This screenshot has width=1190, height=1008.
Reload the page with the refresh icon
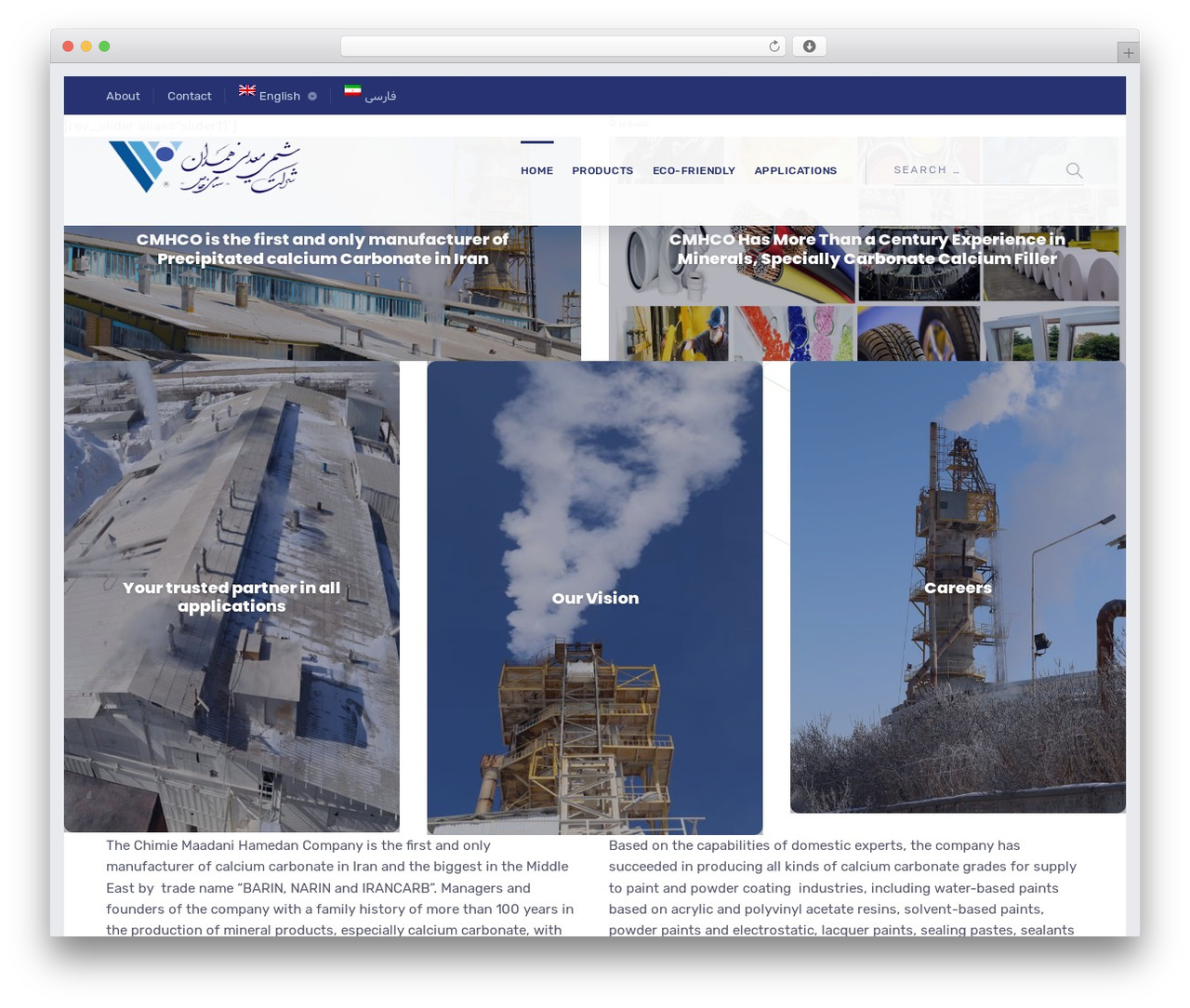(774, 46)
